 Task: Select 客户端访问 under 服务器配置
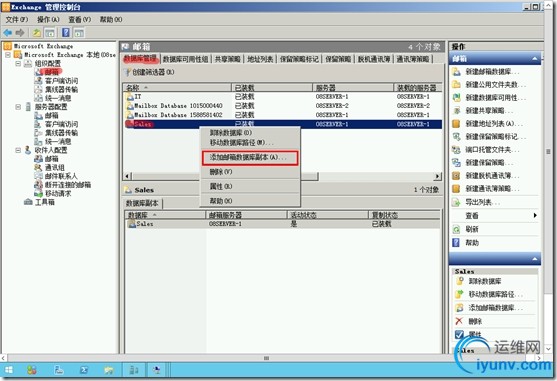61,124
